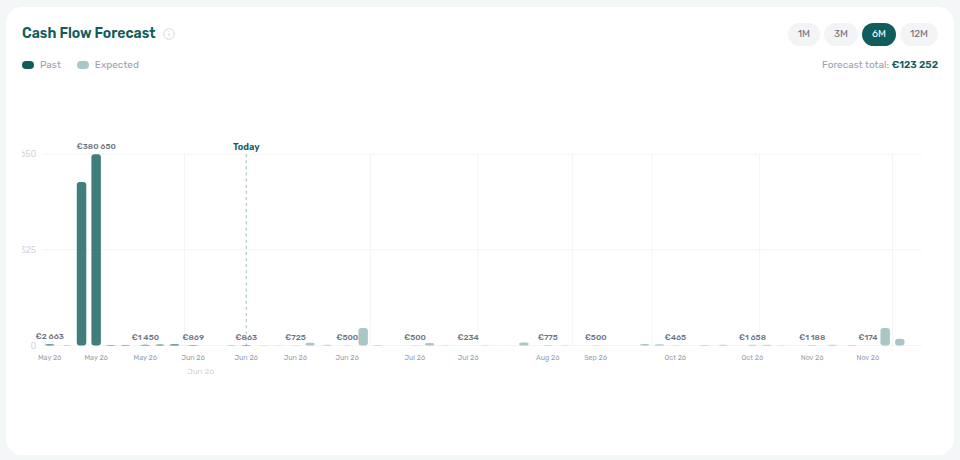The image size is (960, 460).
Task: Click the €174 value label
Action: (x=868, y=337)
